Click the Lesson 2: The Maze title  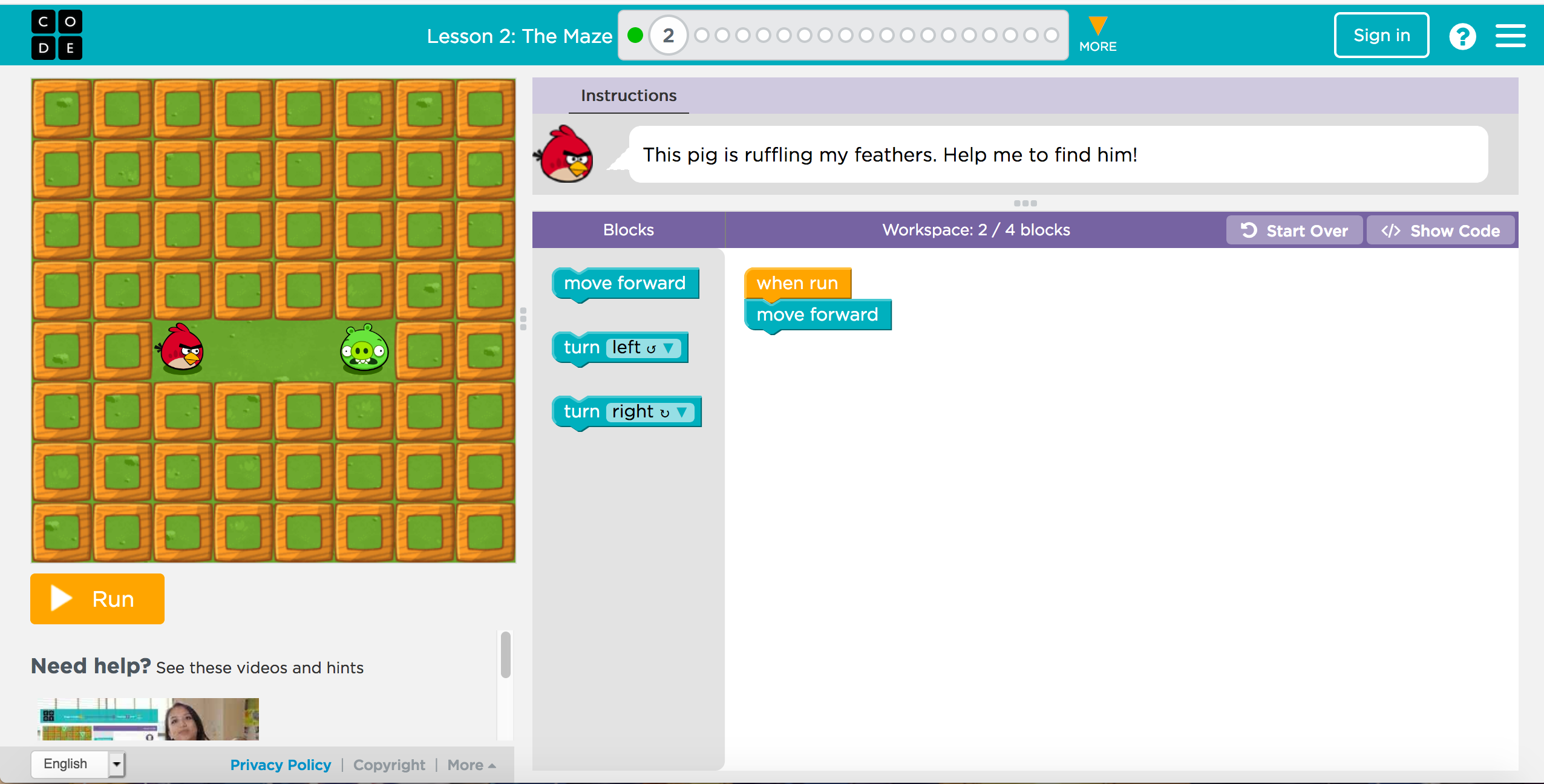click(520, 36)
